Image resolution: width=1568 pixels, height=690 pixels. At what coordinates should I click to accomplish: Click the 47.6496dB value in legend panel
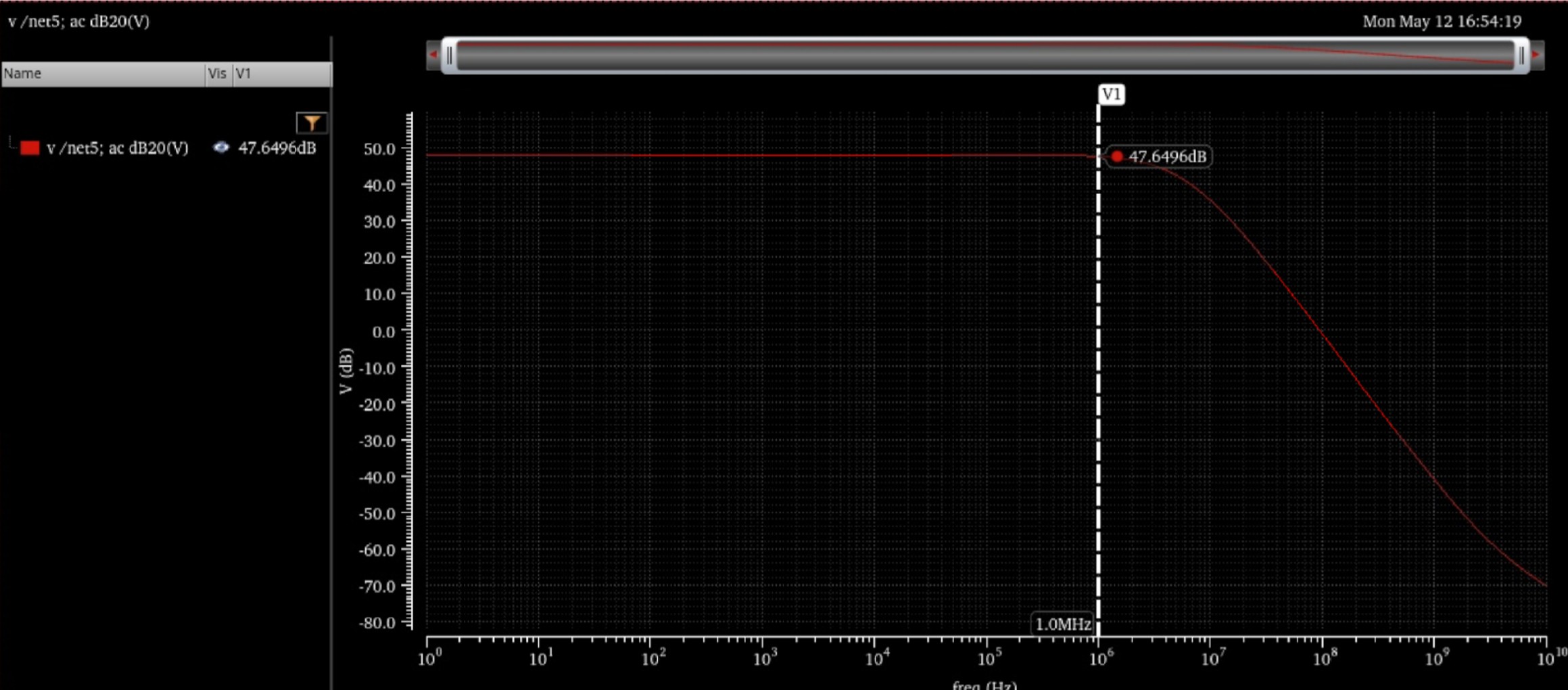coord(277,148)
